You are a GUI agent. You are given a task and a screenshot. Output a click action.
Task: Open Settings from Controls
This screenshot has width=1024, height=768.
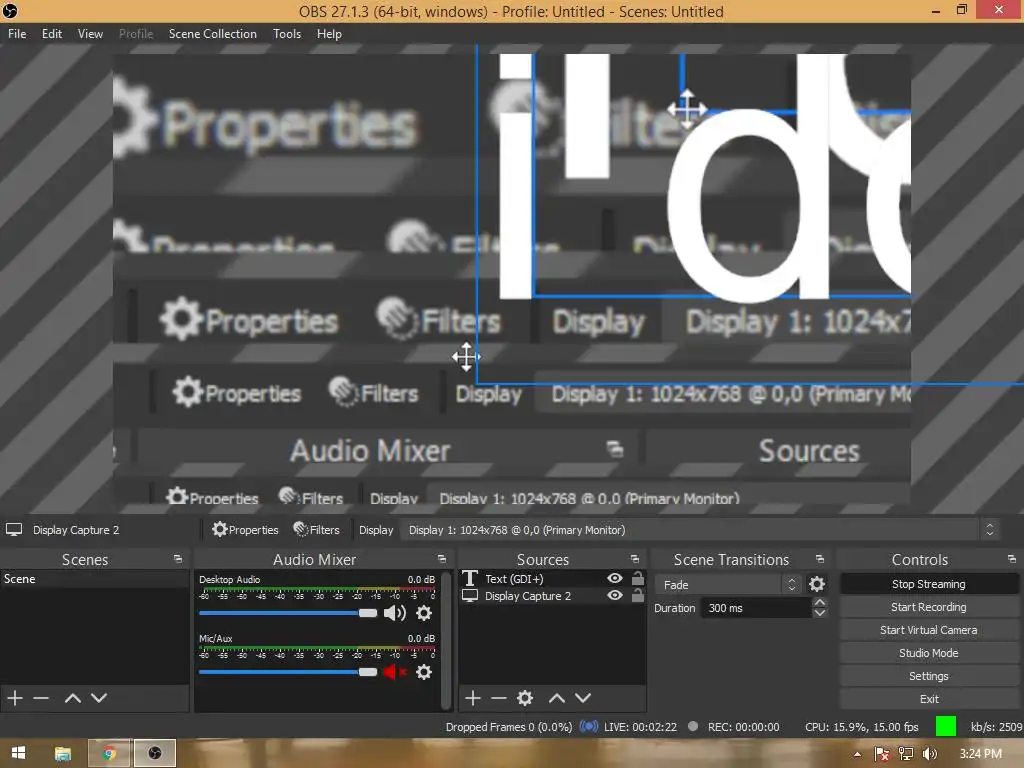click(x=928, y=675)
